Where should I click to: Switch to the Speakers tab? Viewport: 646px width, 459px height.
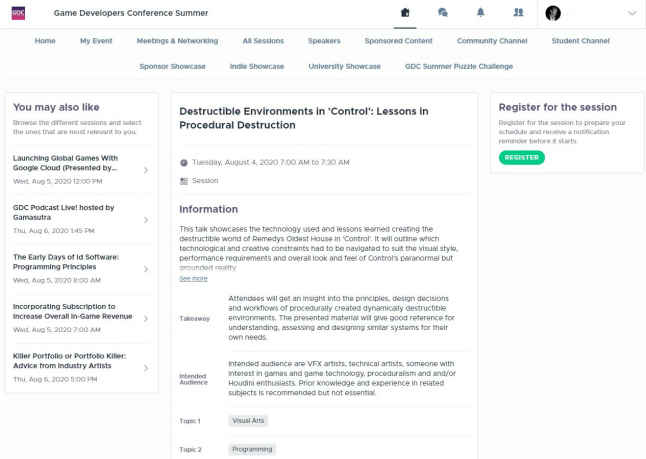click(324, 41)
